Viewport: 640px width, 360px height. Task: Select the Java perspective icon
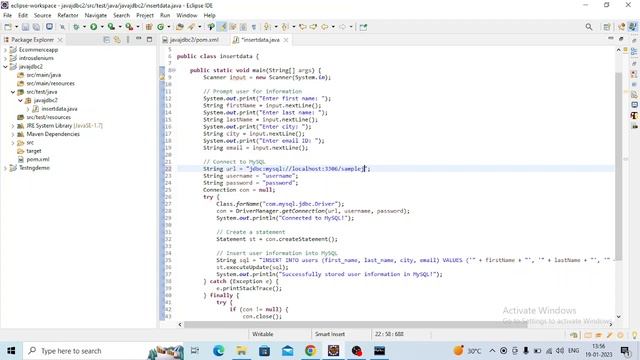(x=633, y=27)
